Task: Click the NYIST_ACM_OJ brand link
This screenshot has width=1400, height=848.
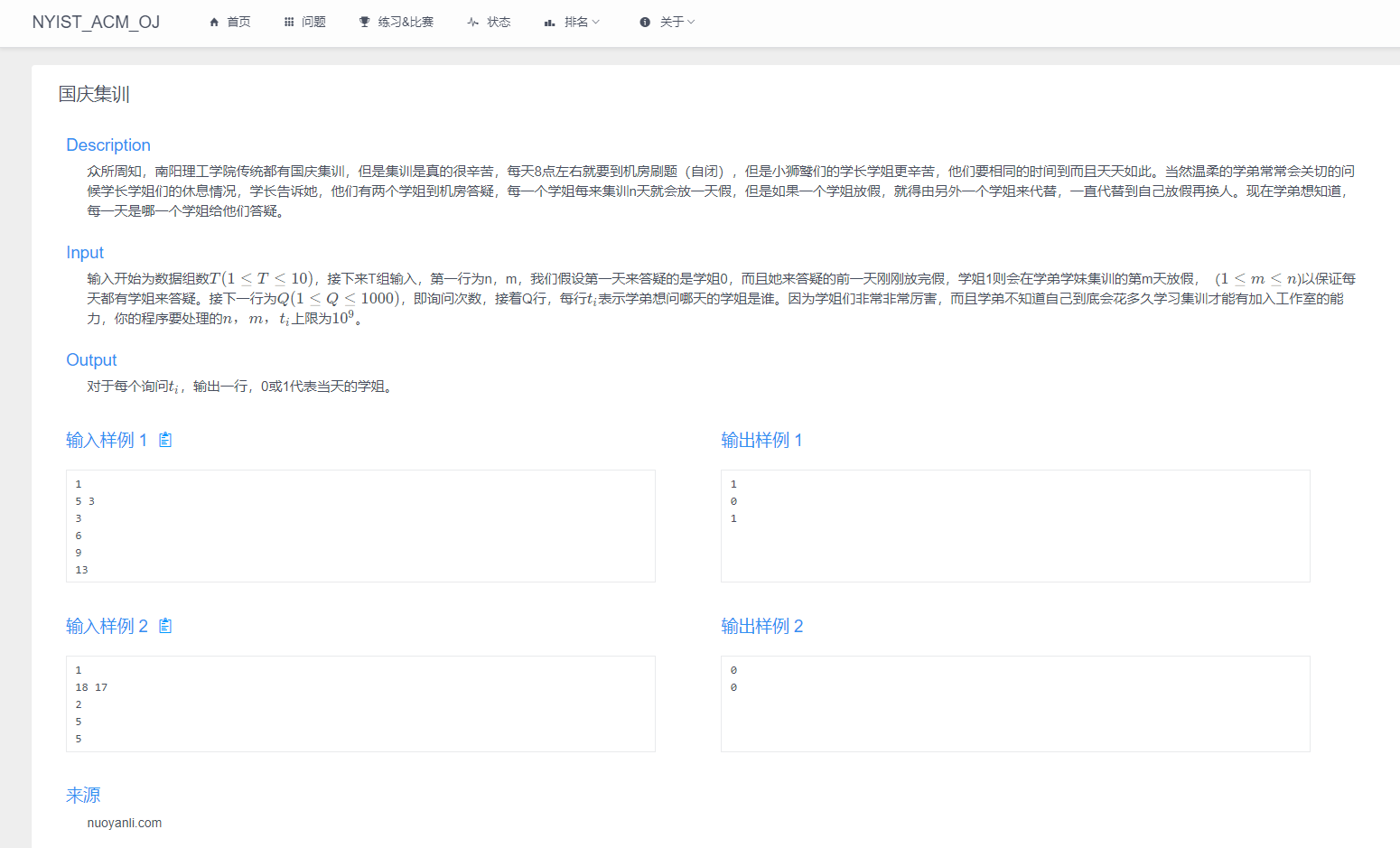Action: tap(96, 22)
